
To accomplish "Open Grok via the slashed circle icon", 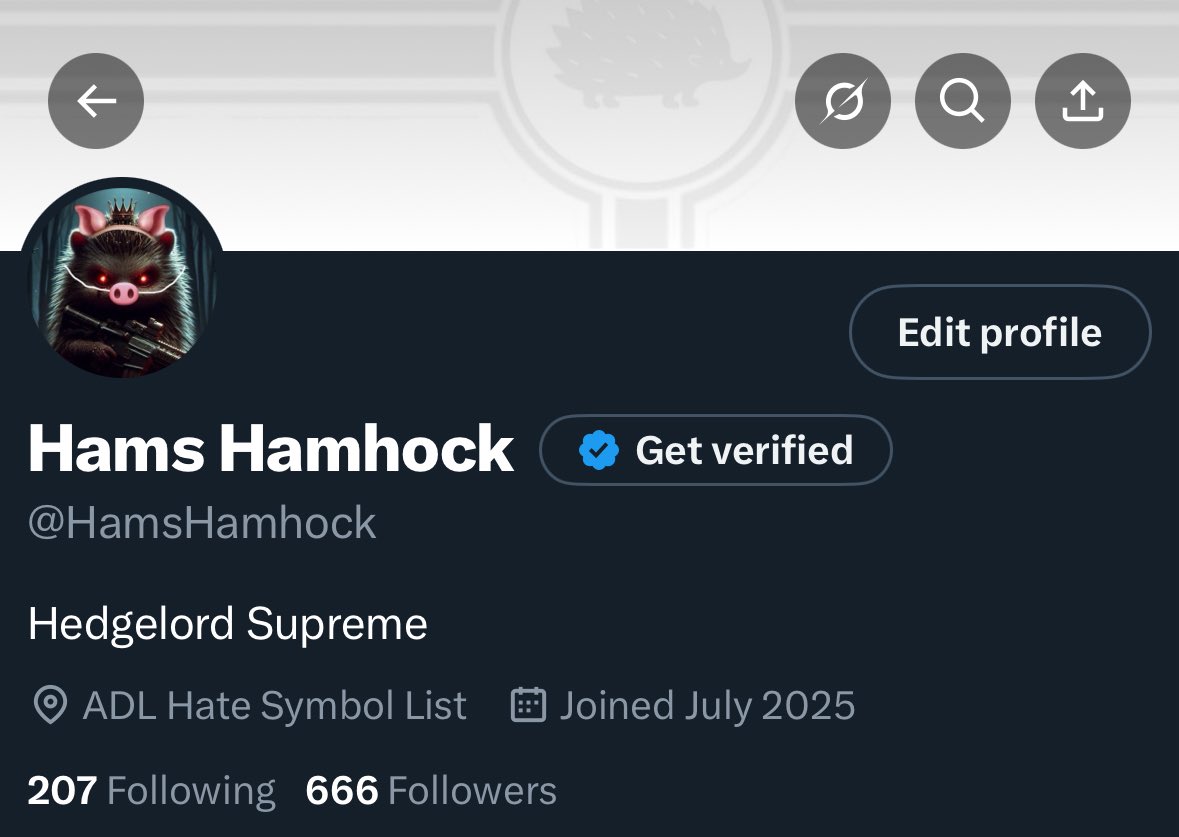I will pos(843,101).
